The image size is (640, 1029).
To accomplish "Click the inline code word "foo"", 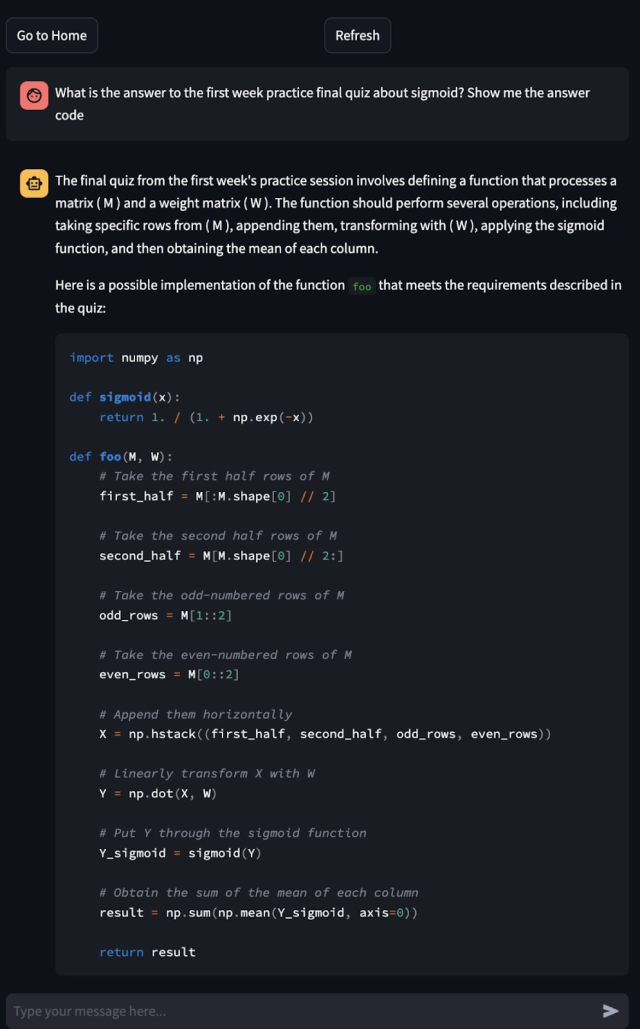I will (x=361, y=286).
